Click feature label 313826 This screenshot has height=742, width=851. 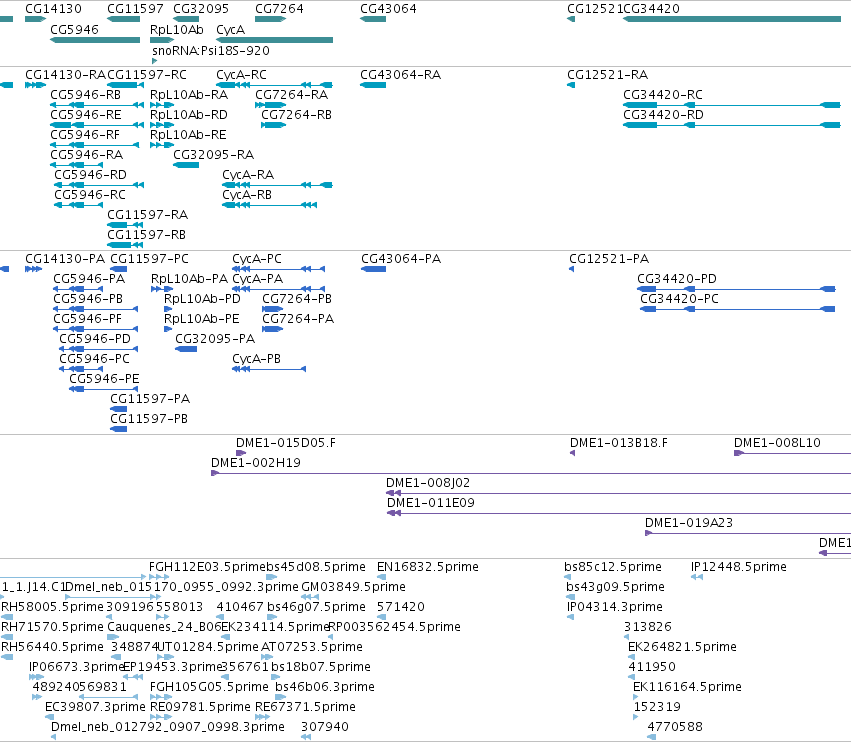[647, 627]
